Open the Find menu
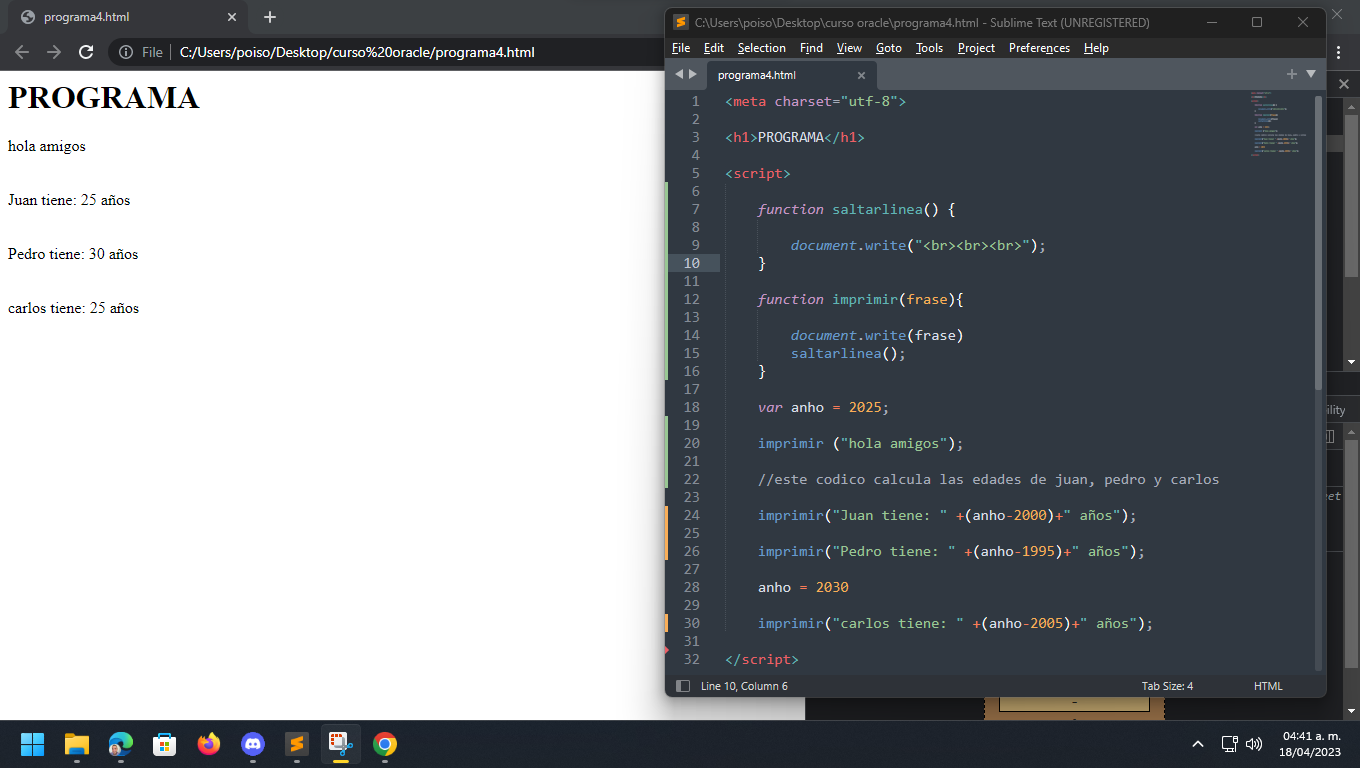Viewport: 1360px width, 768px height. 811,48
